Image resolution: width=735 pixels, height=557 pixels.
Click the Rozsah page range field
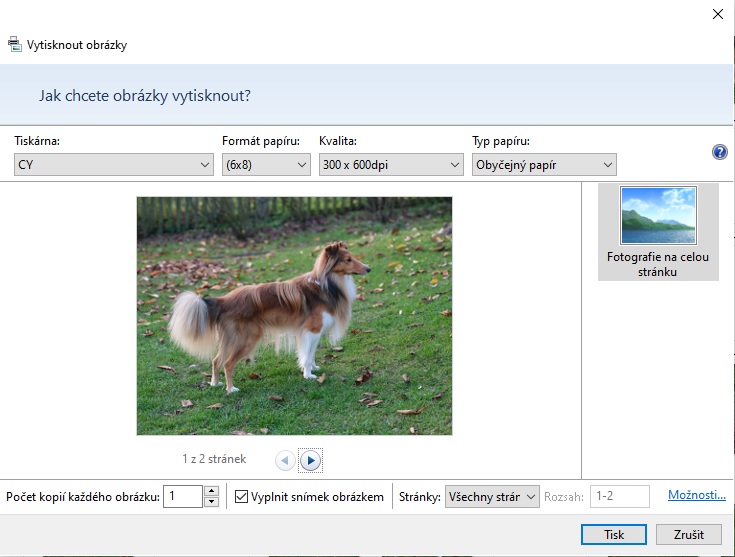(x=619, y=496)
